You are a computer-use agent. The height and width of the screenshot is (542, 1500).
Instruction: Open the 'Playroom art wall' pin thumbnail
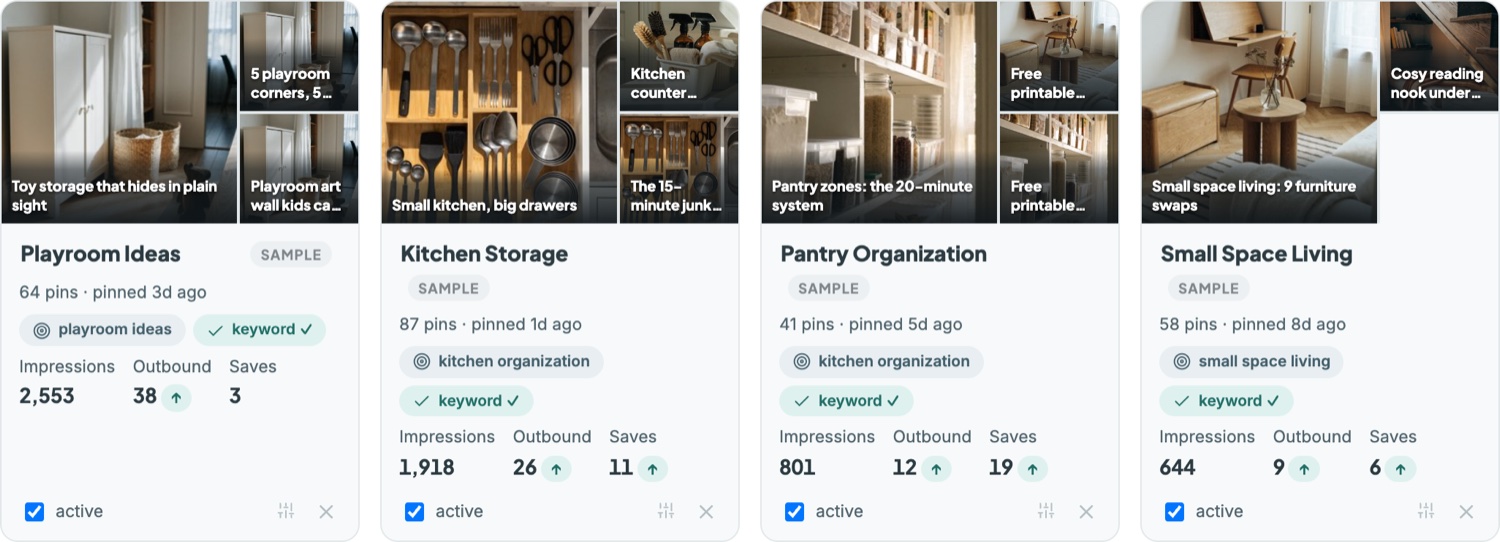tap(299, 168)
